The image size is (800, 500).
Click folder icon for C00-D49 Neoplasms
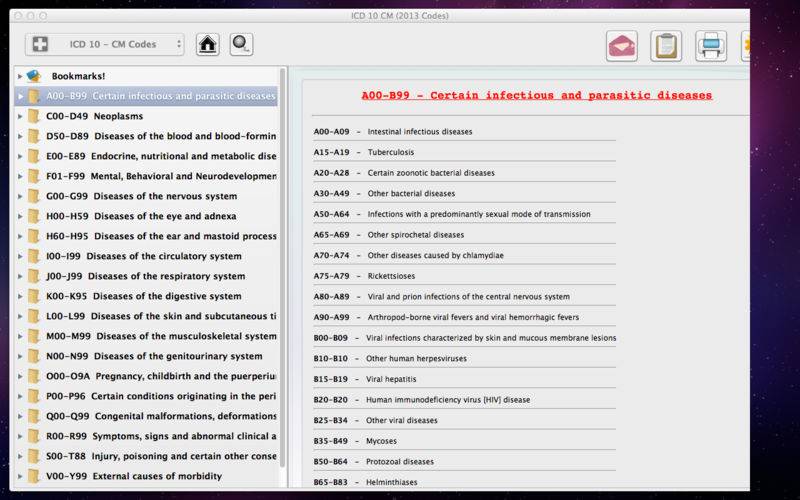(34, 116)
